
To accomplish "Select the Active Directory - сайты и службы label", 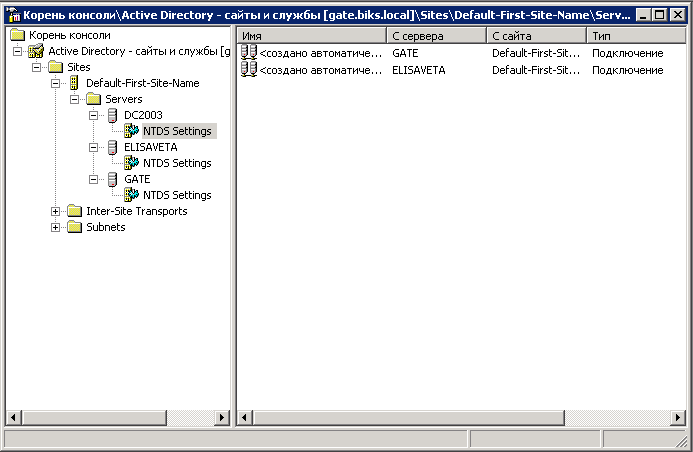I will click(x=139, y=51).
